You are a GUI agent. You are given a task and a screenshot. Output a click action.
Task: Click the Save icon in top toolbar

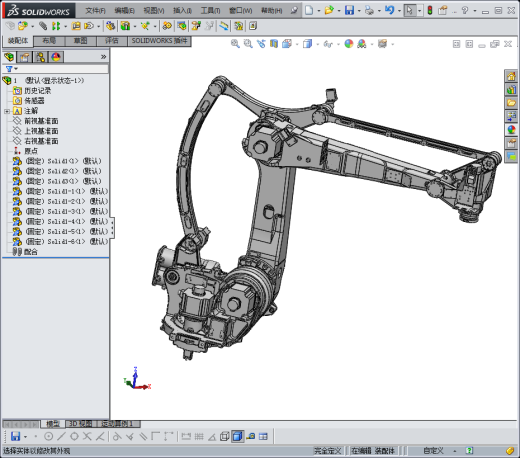click(x=349, y=10)
